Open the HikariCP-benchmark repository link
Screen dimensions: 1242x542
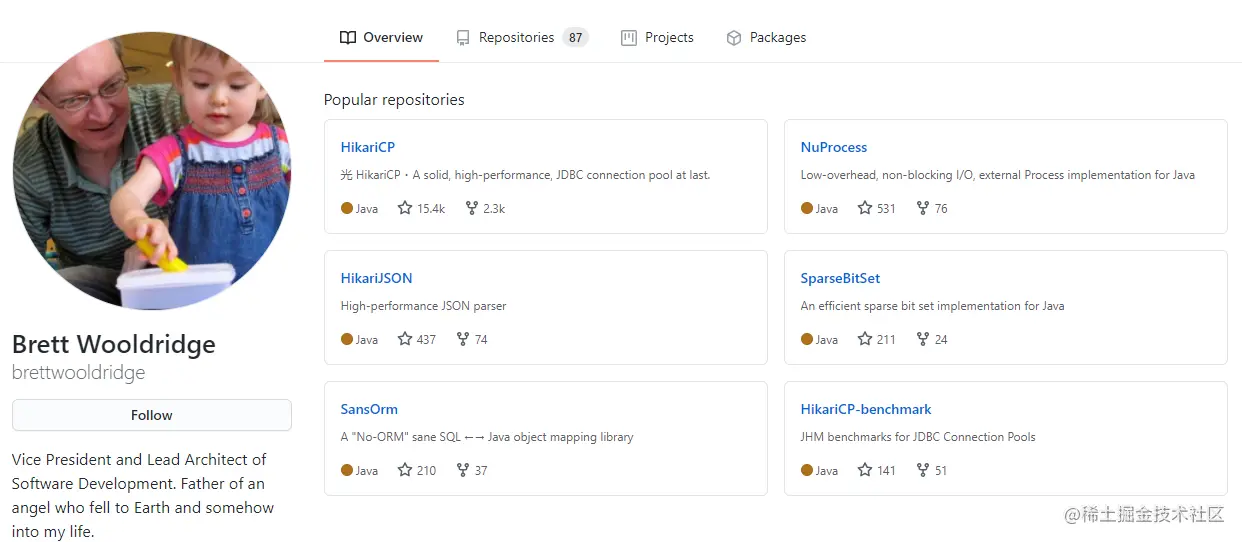coord(866,409)
